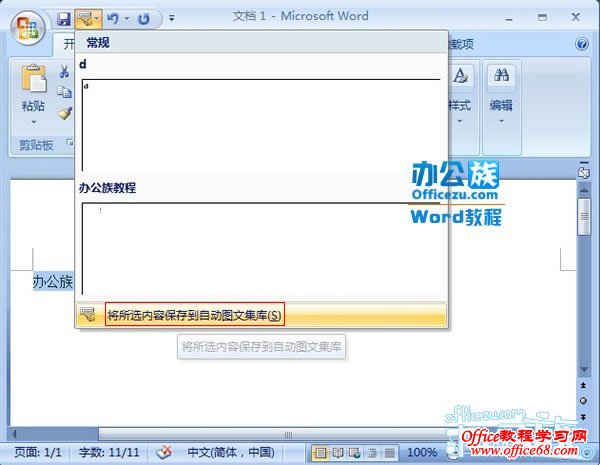Switch to Full Screen Reading view

[x=340, y=452]
